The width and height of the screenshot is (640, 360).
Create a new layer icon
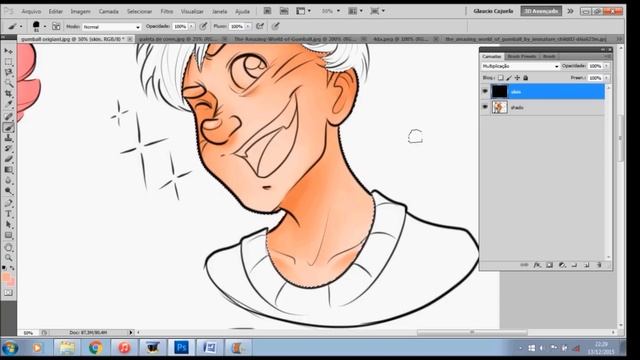pyautogui.click(x=587, y=265)
